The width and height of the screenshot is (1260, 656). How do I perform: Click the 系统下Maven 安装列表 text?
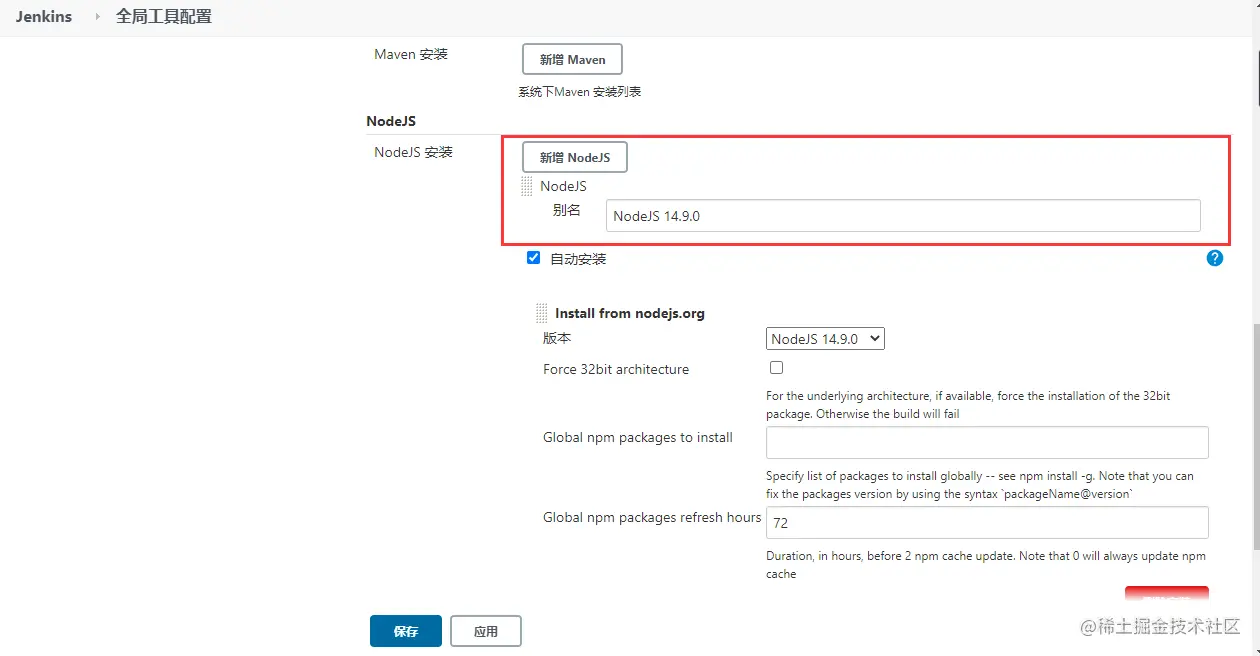[x=579, y=92]
